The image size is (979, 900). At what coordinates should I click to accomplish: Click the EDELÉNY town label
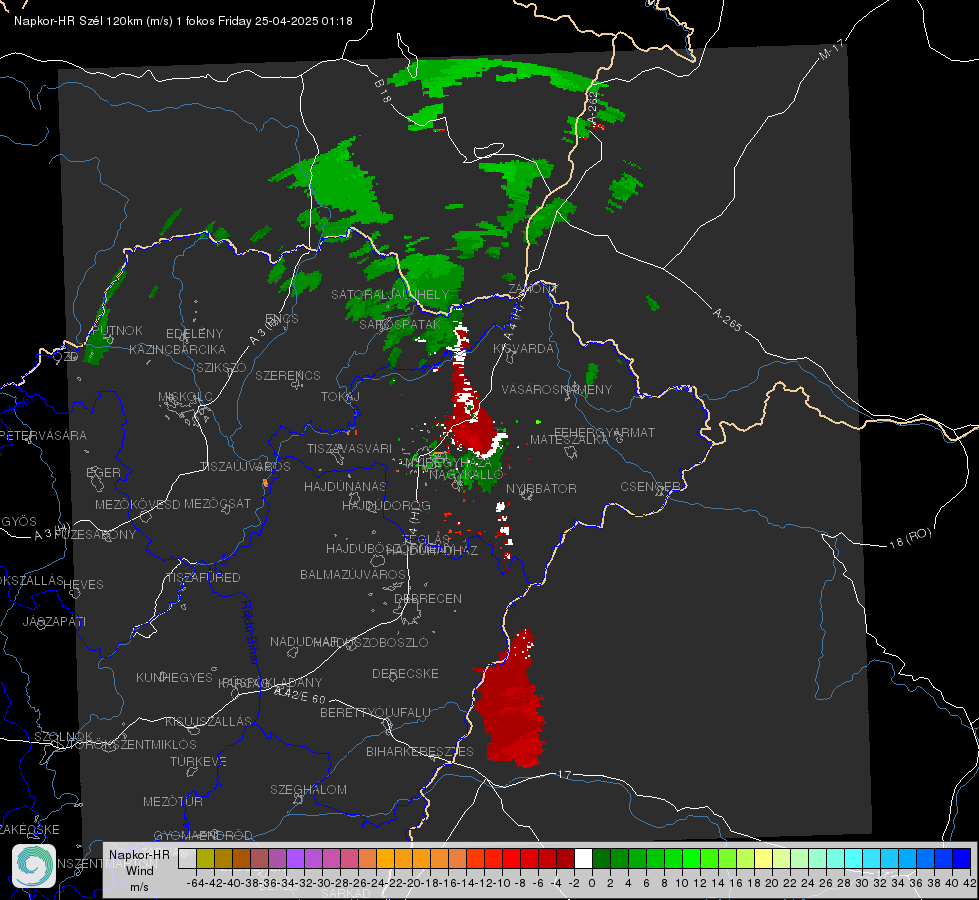194,334
